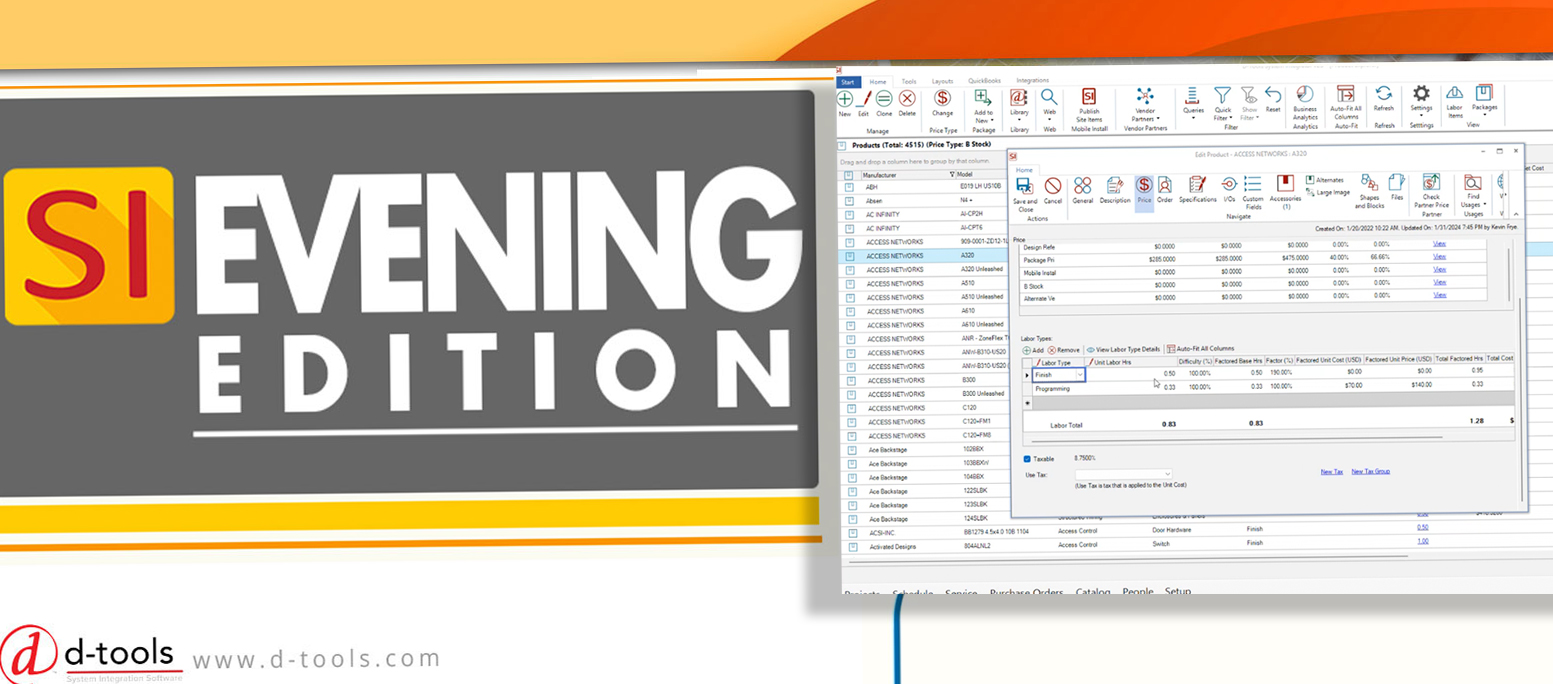Image resolution: width=1553 pixels, height=684 pixels.
Task: Uncheck the Taxable checkbox
Action: 1027,459
